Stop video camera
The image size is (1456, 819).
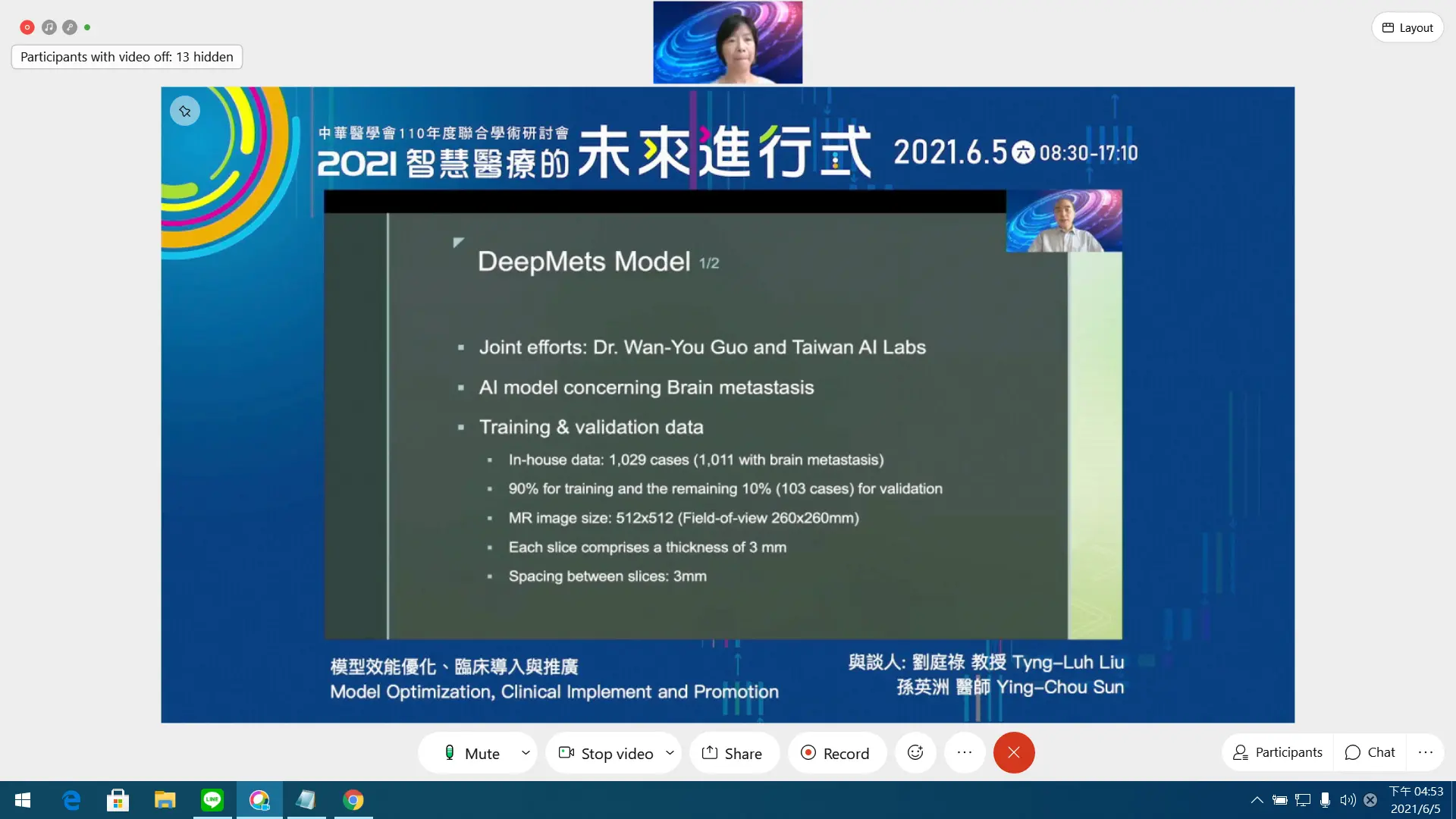[x=607, y=753]
